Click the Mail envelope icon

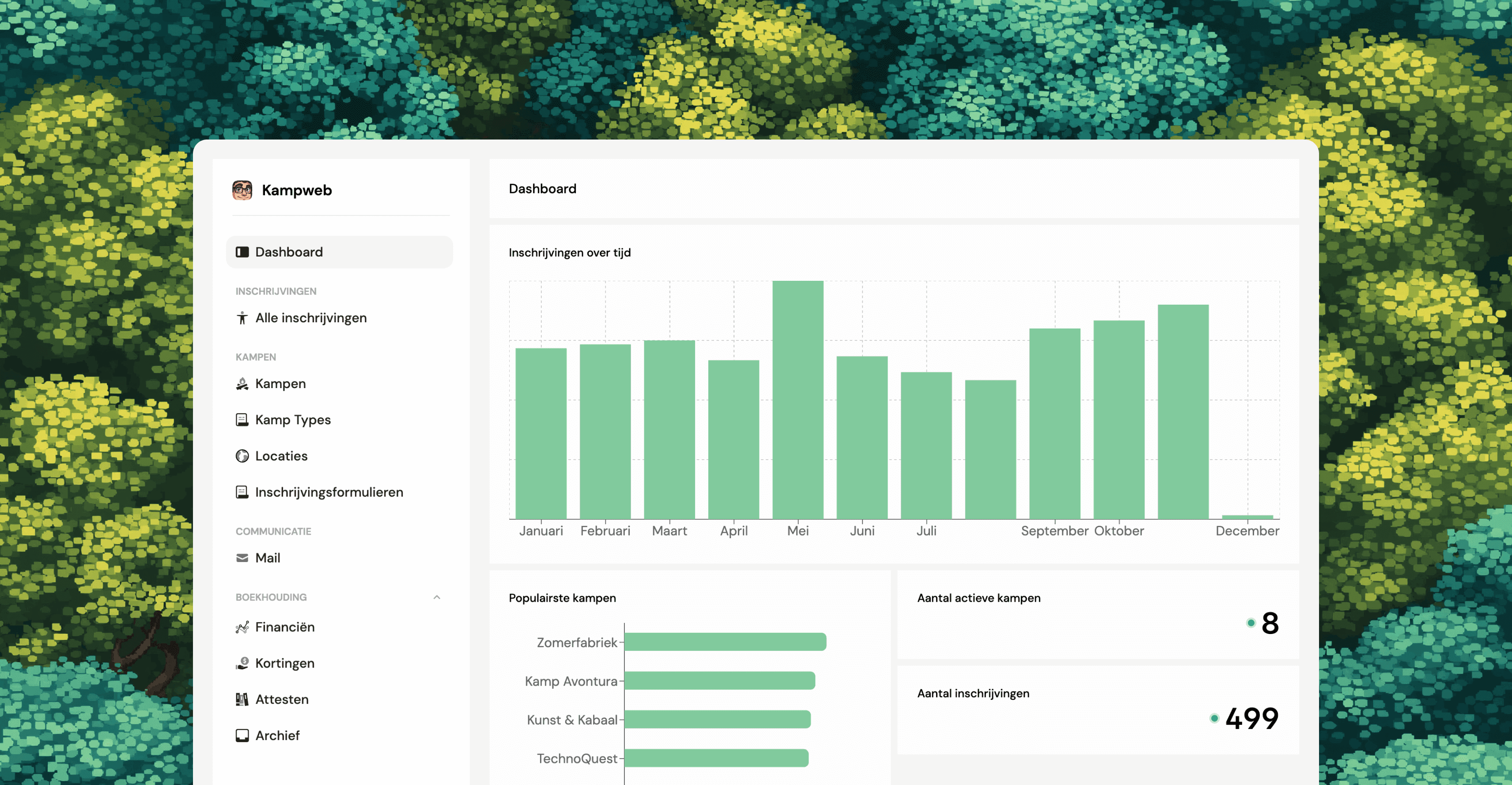click(x=242, y=558)
